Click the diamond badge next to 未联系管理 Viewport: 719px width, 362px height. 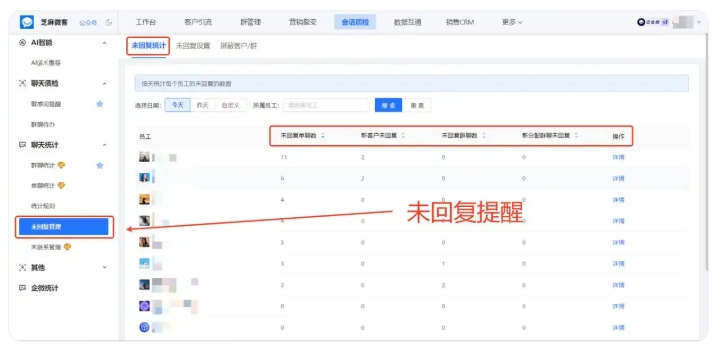(67, 247)
